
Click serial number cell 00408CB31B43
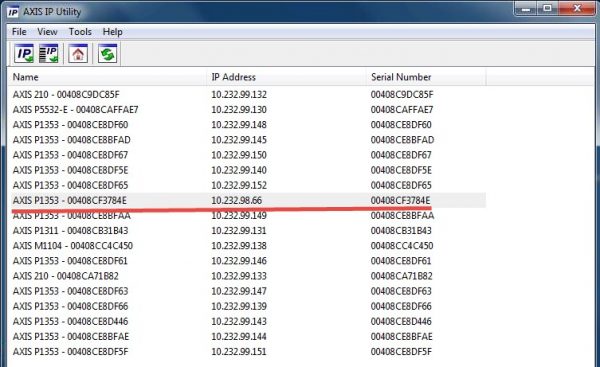point(401,231)
